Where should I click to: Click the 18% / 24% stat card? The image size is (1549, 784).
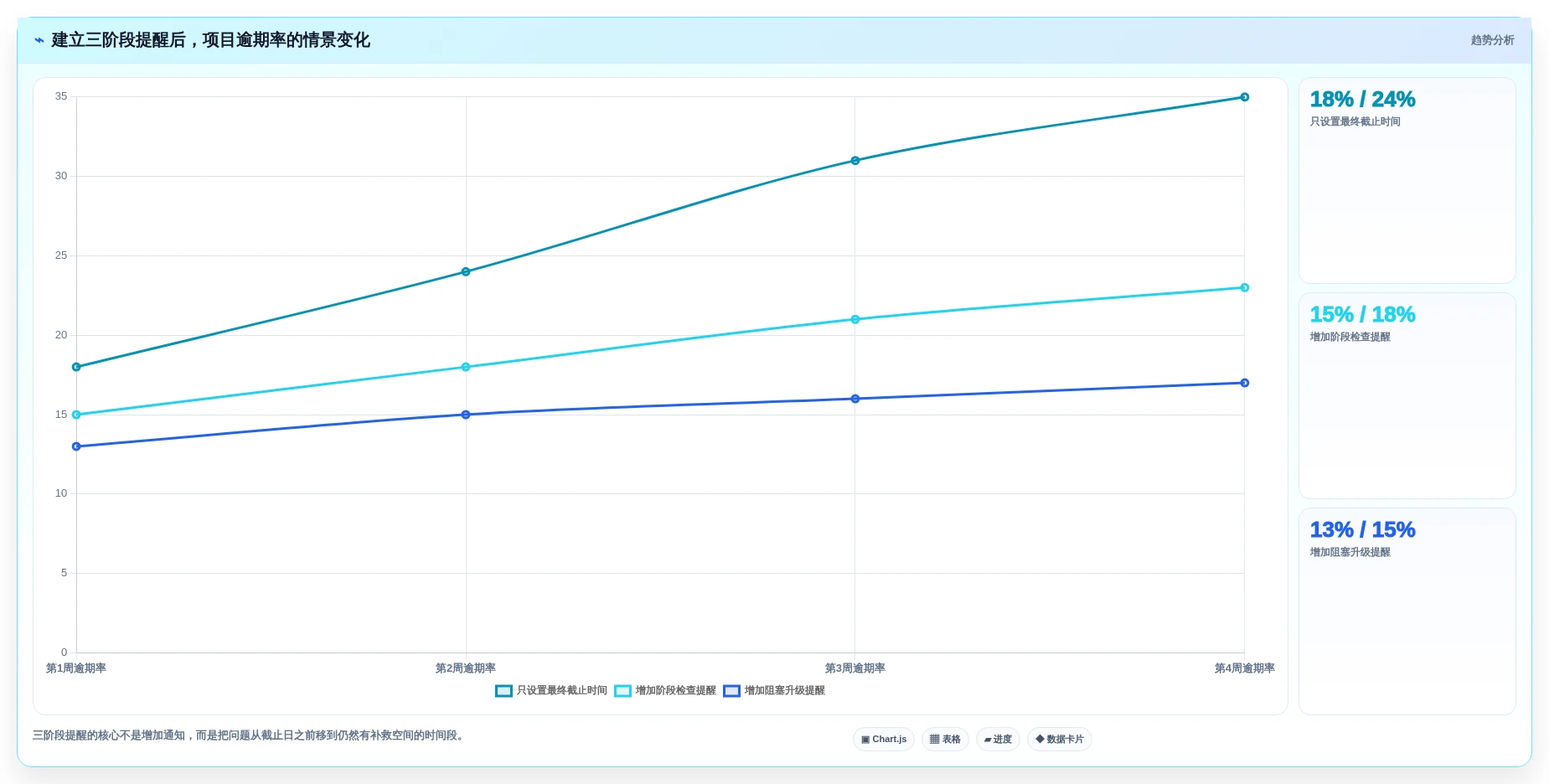pyautogui.click(x=1407, y=181)
